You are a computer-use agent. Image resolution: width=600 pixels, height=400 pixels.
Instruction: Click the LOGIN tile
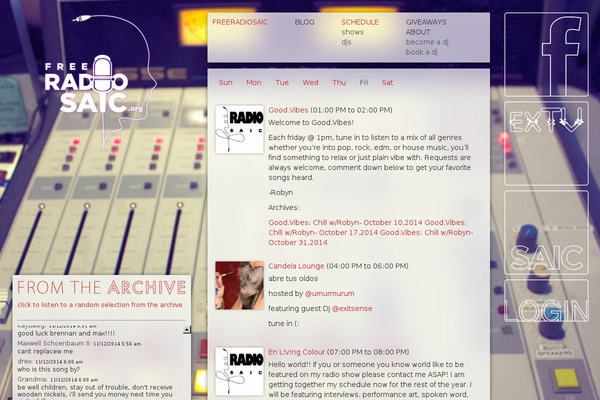[x=546, y=300]
